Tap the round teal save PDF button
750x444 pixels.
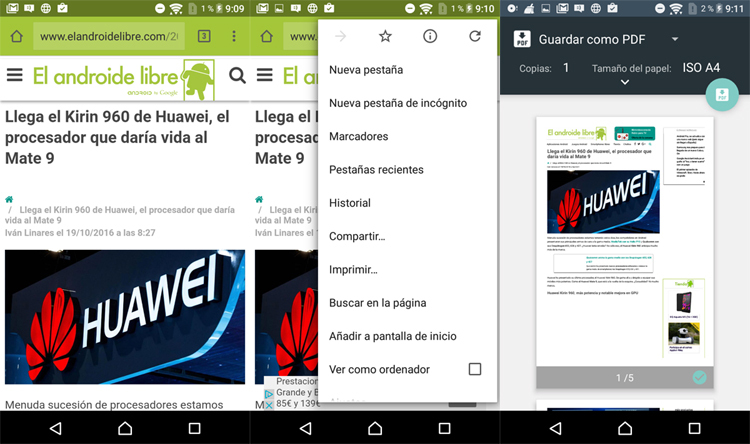(721, 94)
